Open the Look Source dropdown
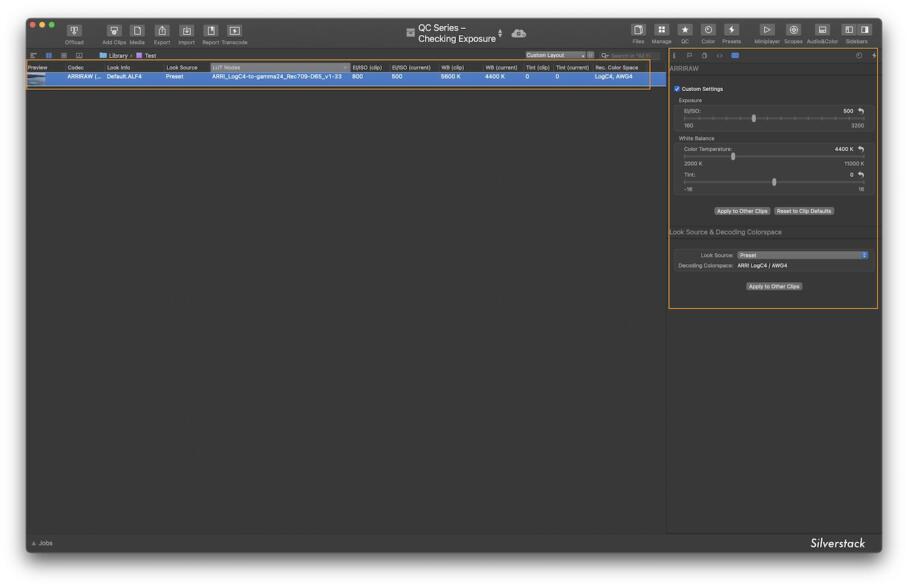 point(802,255)
